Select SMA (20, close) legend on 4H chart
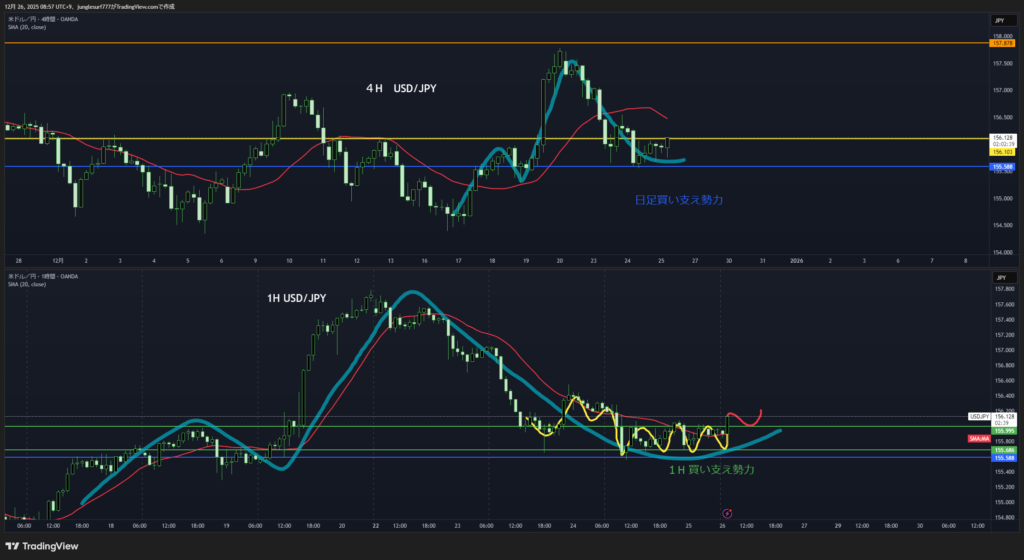1024x560 pixels. (x=27, y=27)
